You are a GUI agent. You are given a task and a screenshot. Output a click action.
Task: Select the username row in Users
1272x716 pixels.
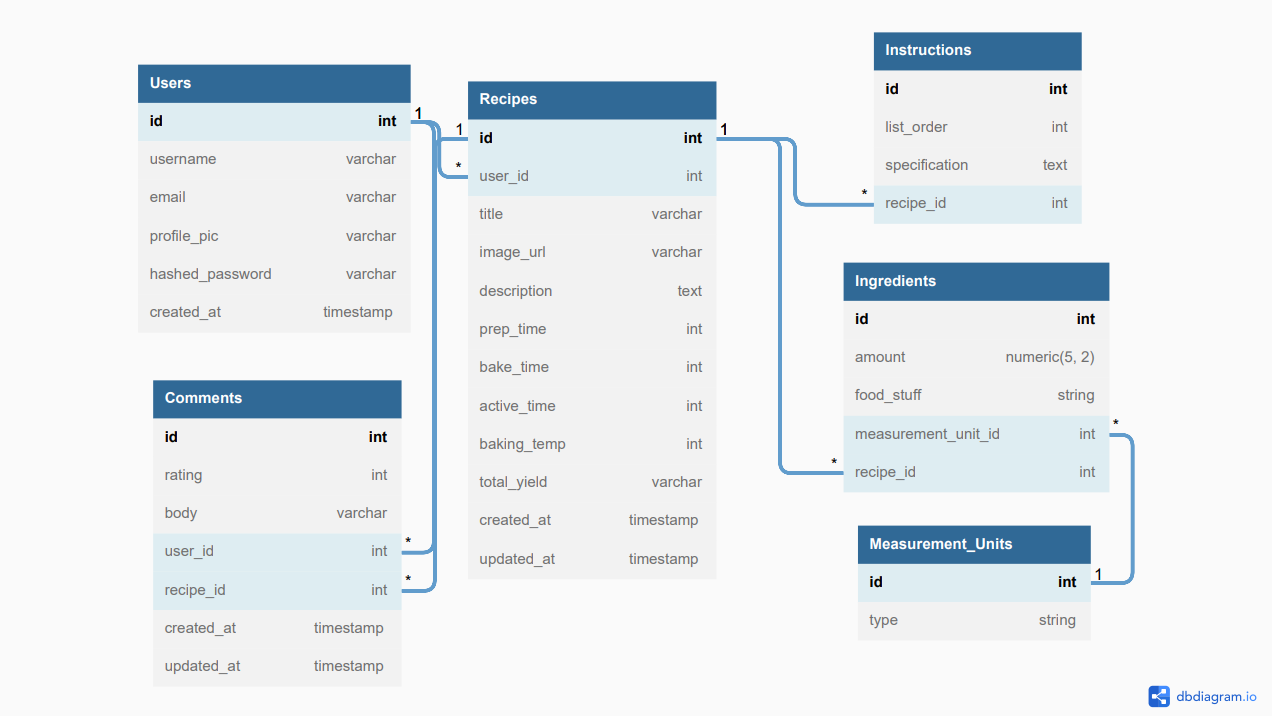pos(274,159)
